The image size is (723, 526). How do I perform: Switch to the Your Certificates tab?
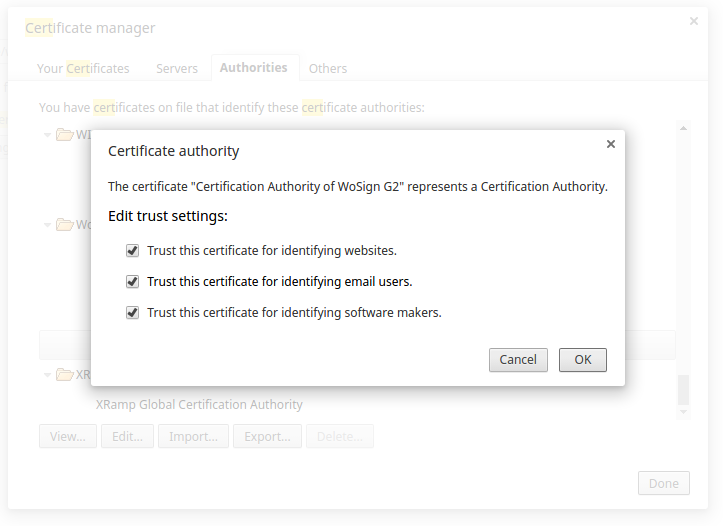point(83,69)
